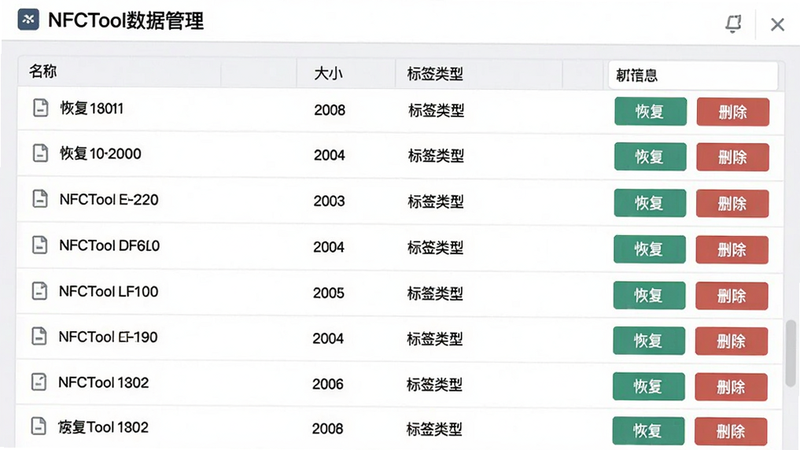Viewport: 800px width, 450px height.
Task: Select the name NFCTool E-220
Action: [109, 199]
